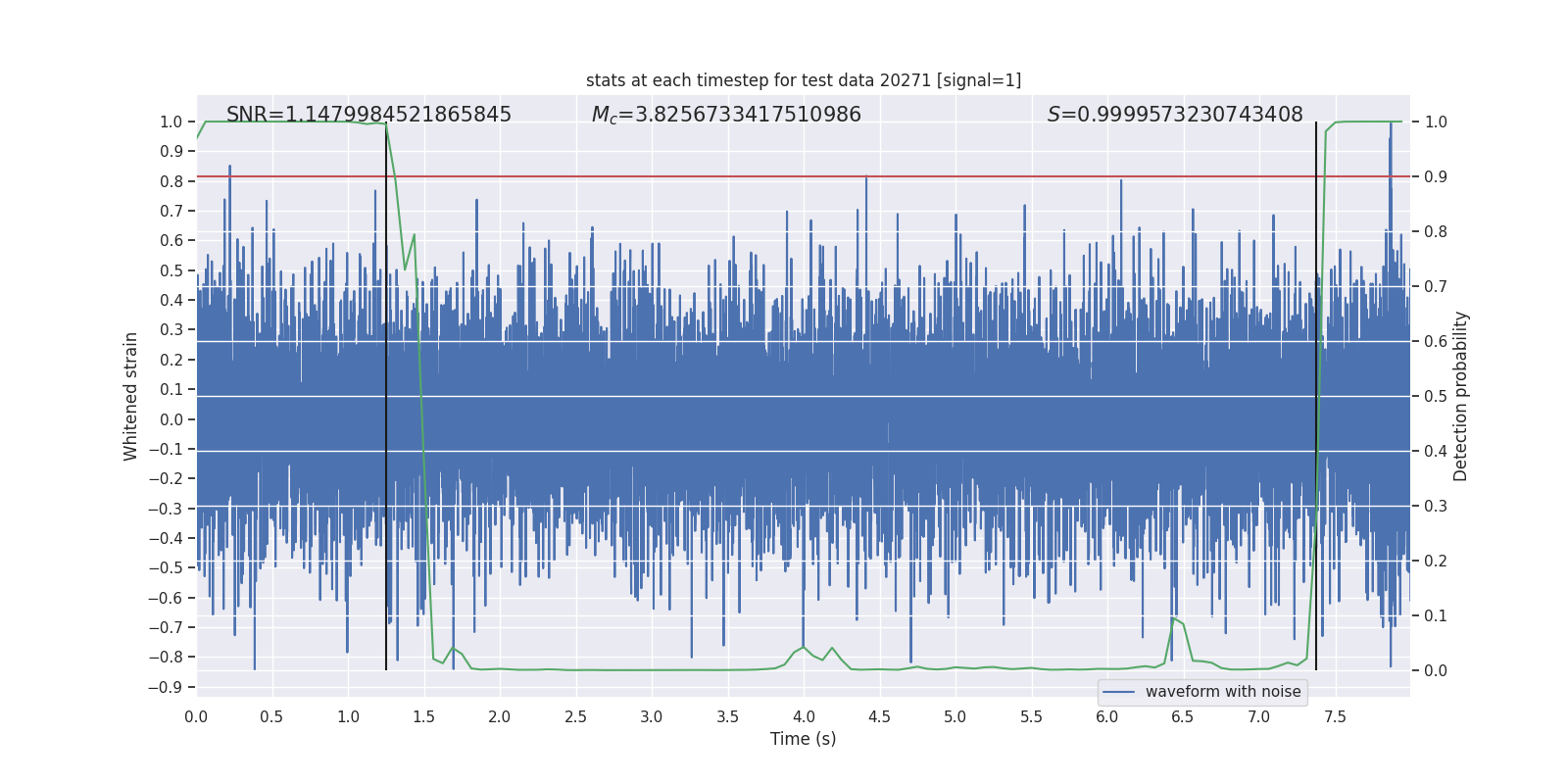Select tick label 5.5 on the time axis

[1031, 716]
